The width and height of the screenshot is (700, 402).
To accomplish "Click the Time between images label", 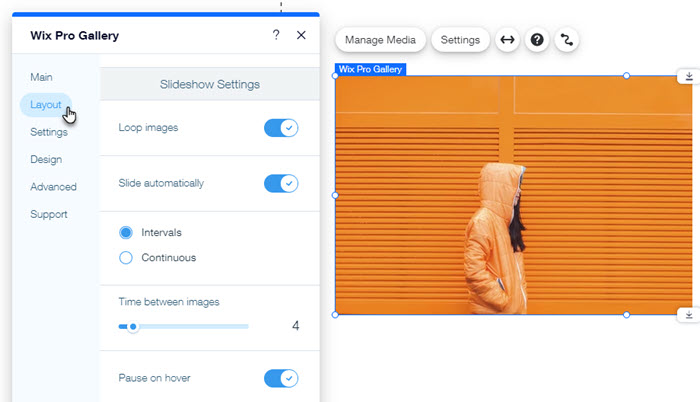I will (169, 302).
